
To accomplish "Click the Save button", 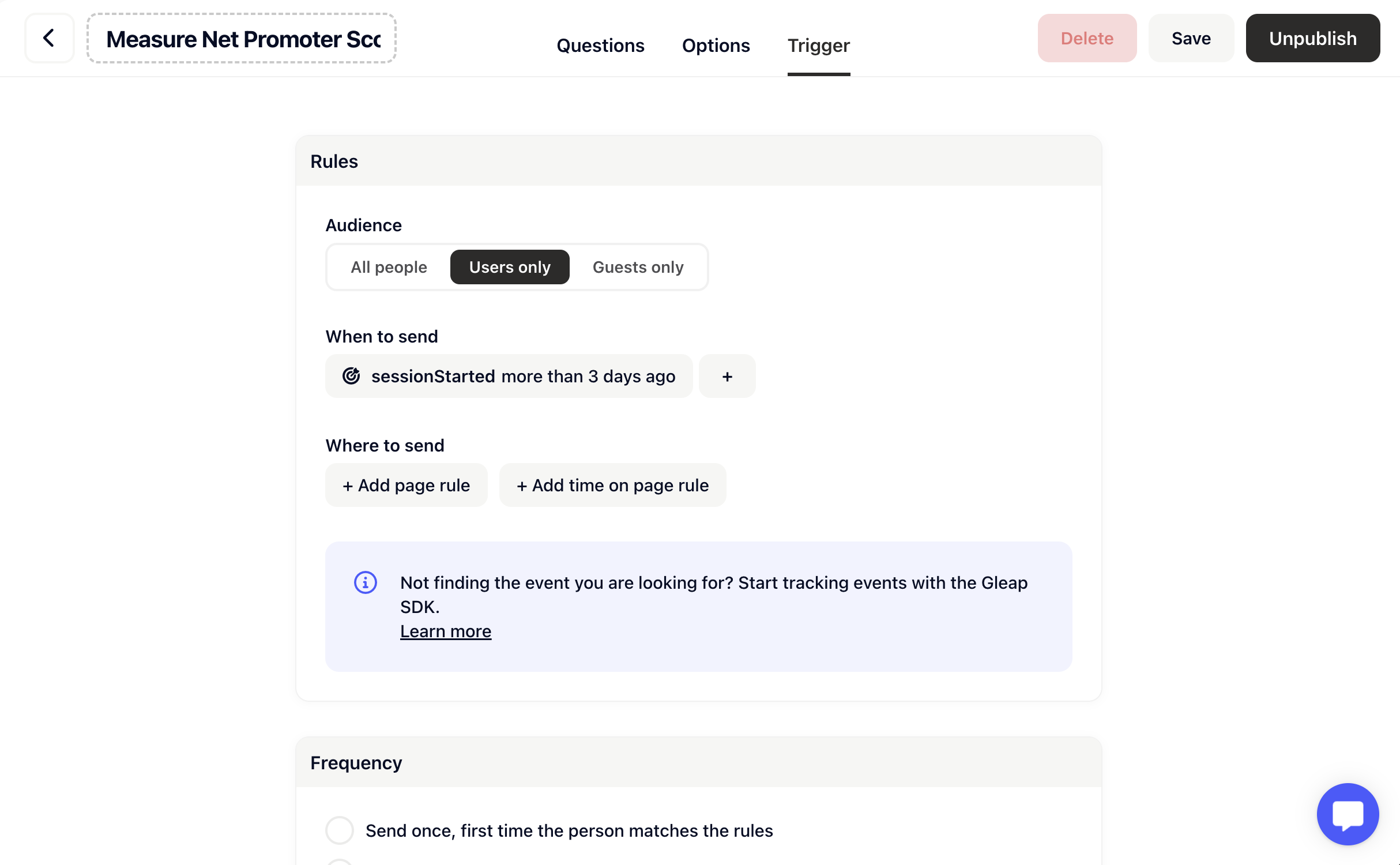I will pyautogui.click(x=1191, y=38).
